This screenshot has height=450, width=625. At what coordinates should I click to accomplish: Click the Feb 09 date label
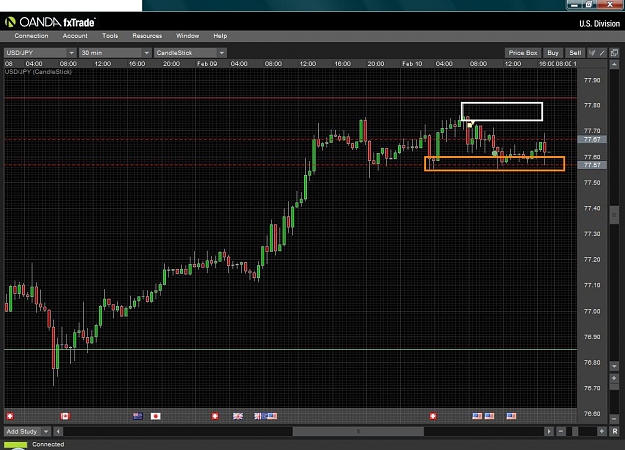click(207, 64)
